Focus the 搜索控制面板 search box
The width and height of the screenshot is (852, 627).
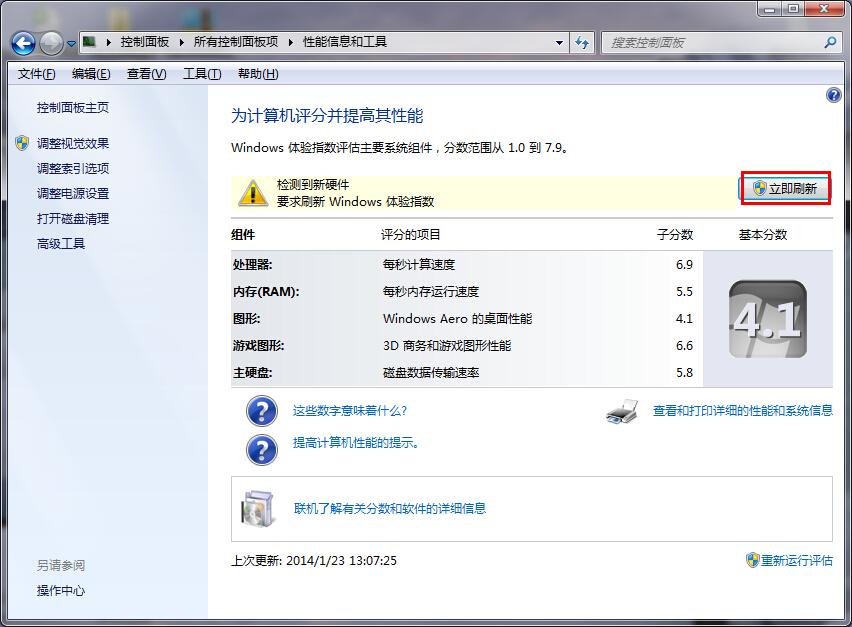point(712,42)
